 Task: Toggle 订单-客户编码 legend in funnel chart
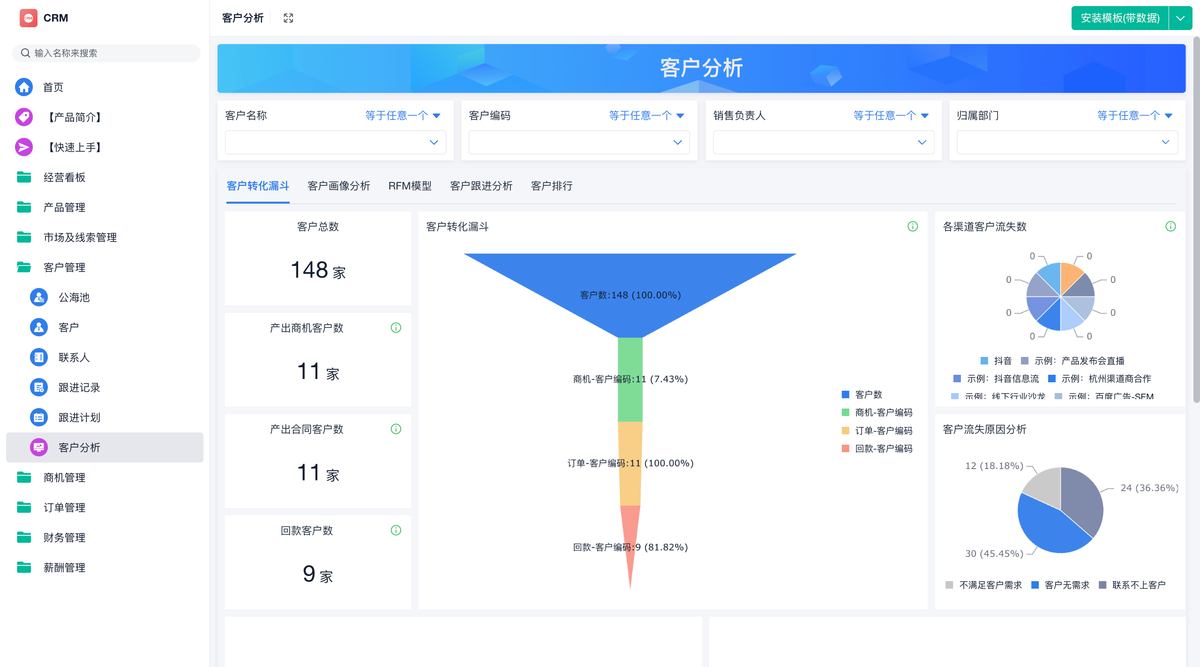(x=877, y=431)
